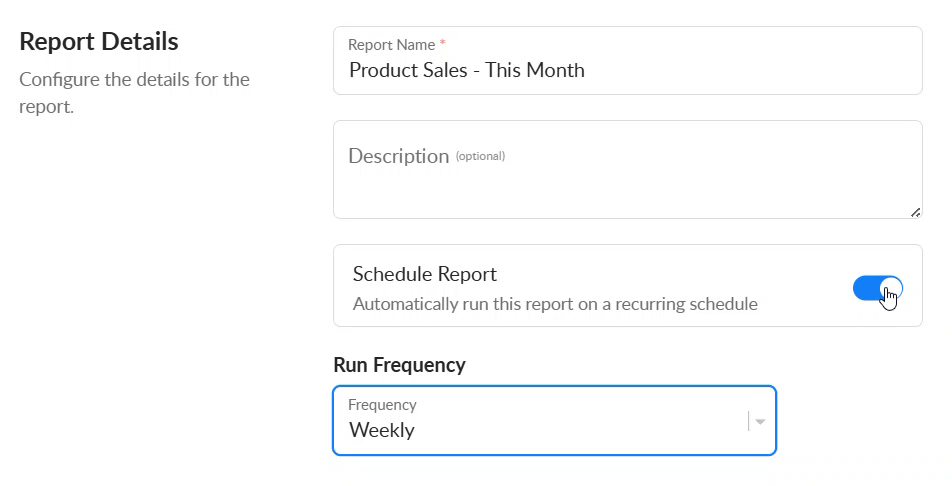The height and width of the screenshot is (486, 952).
Task: Click the Description box resize handle
Action: pos(915,212)
